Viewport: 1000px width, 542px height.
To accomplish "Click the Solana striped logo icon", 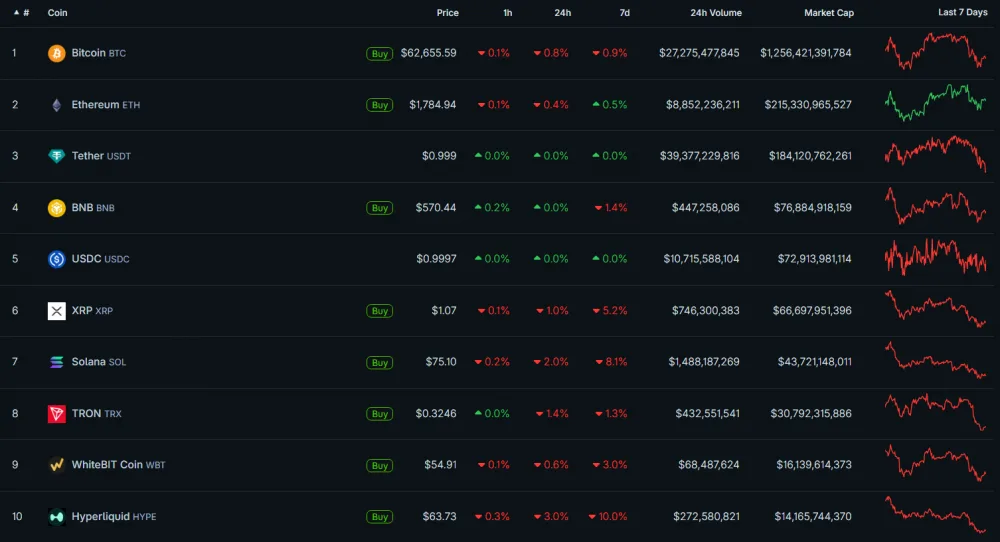I will pyautogui.click(x=56, y=362).
